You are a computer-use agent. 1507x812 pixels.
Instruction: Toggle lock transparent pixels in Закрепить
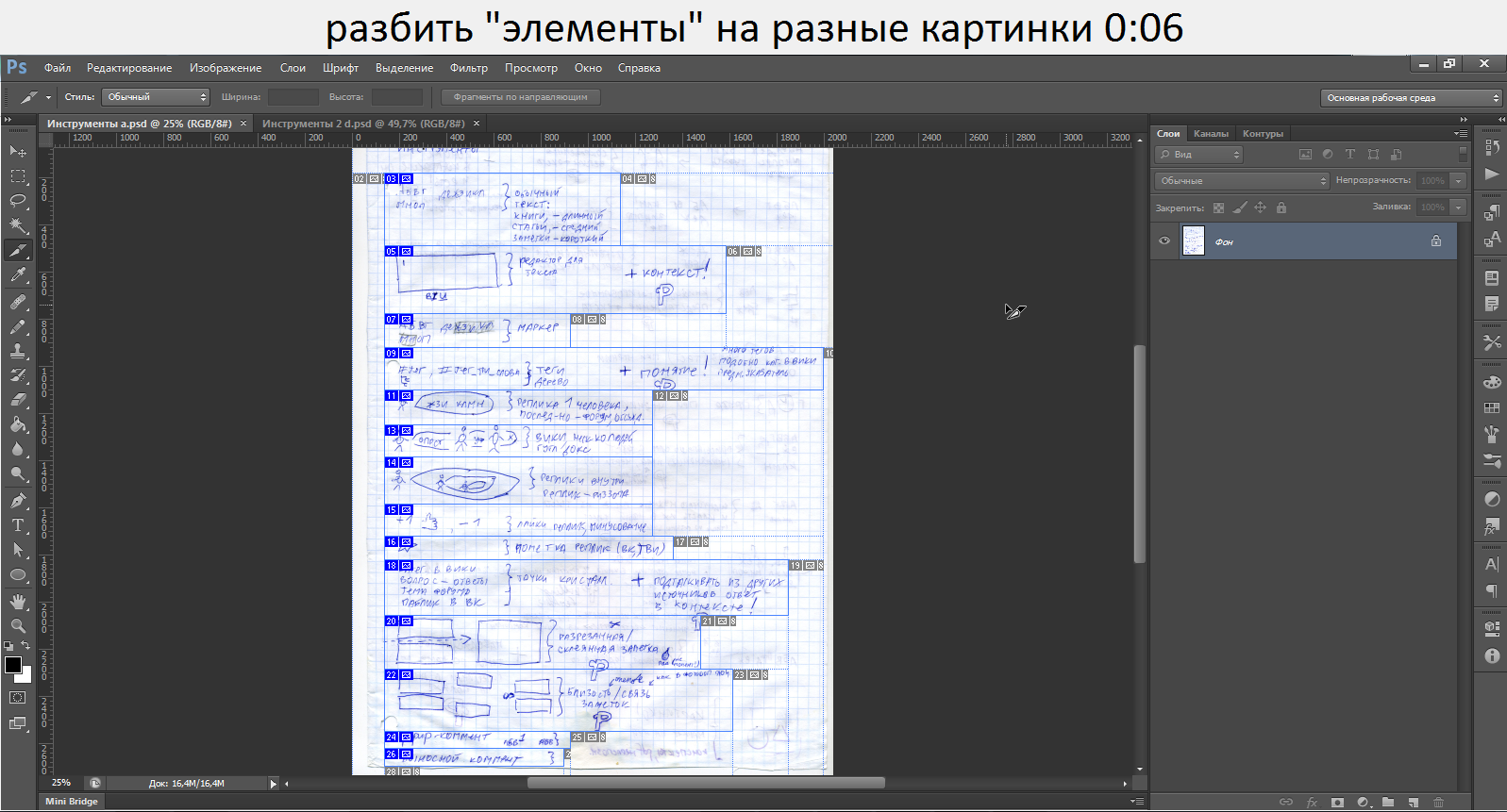click(1218, 207)
